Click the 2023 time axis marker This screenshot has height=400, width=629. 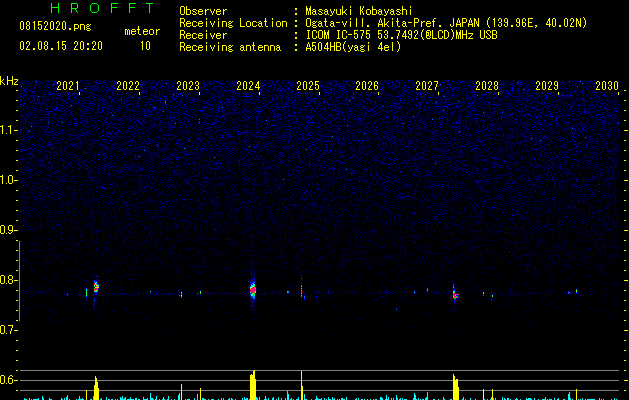pyautogui.click(x=188, y=85)
